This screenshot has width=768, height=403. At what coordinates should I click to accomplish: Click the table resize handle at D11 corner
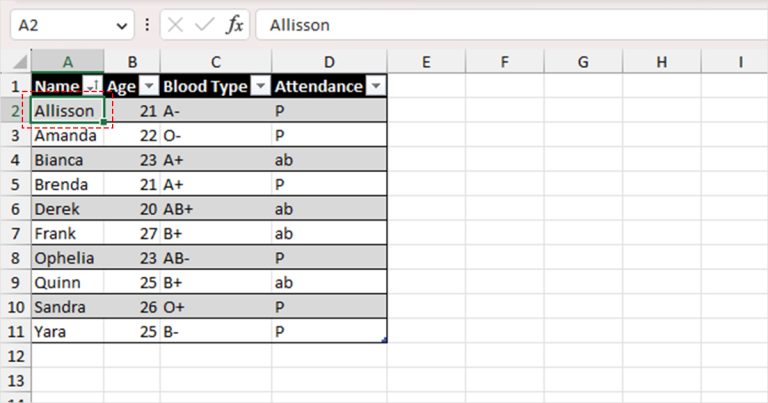pyautogui.click(x=384, y=339)
